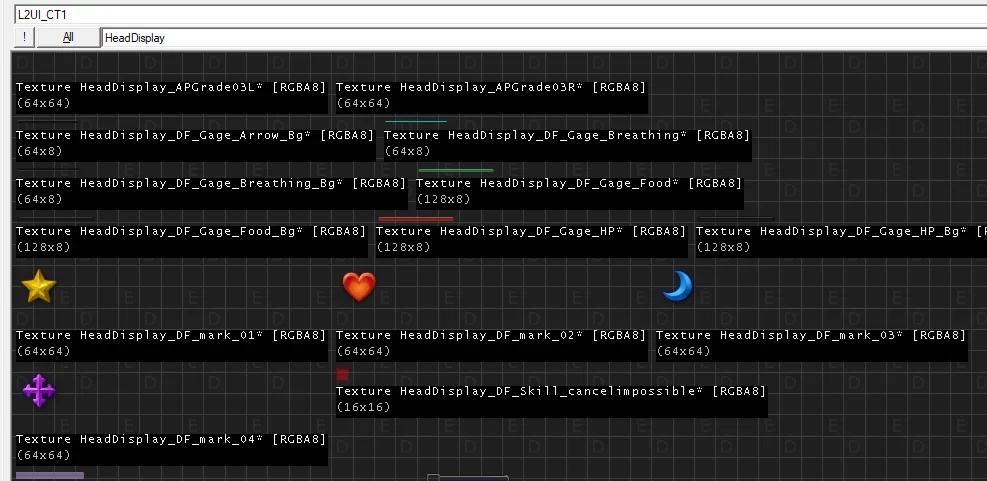
Task: Select the blue crescent moon mark_03 texture
Action: tap(678, 286)
